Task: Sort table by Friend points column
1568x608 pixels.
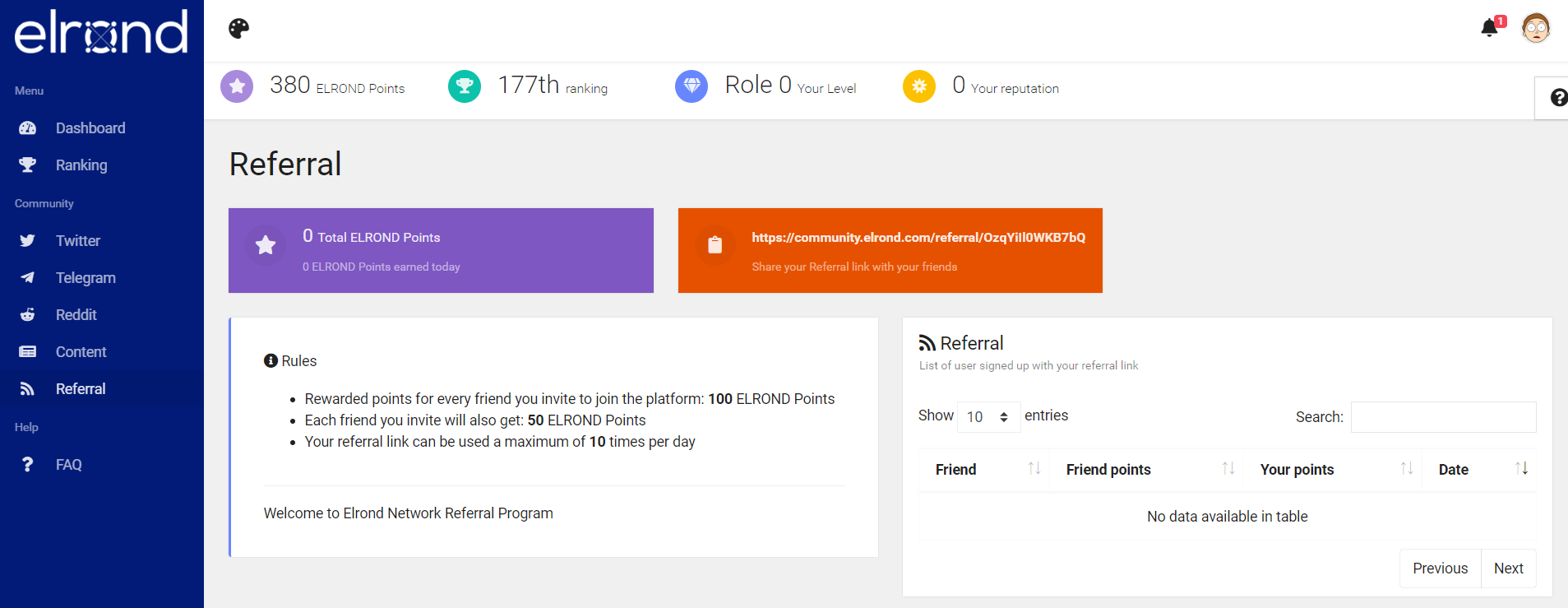Action: tap(1146, 470)
